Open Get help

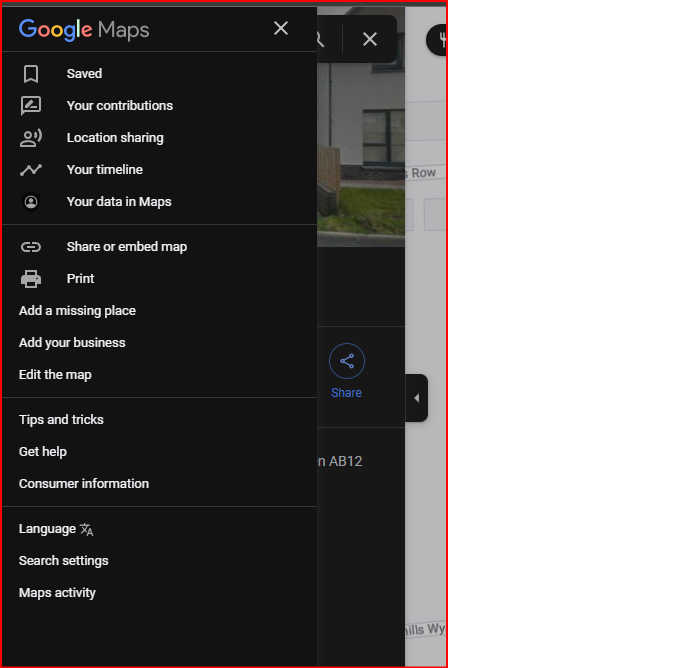(159, 452)
